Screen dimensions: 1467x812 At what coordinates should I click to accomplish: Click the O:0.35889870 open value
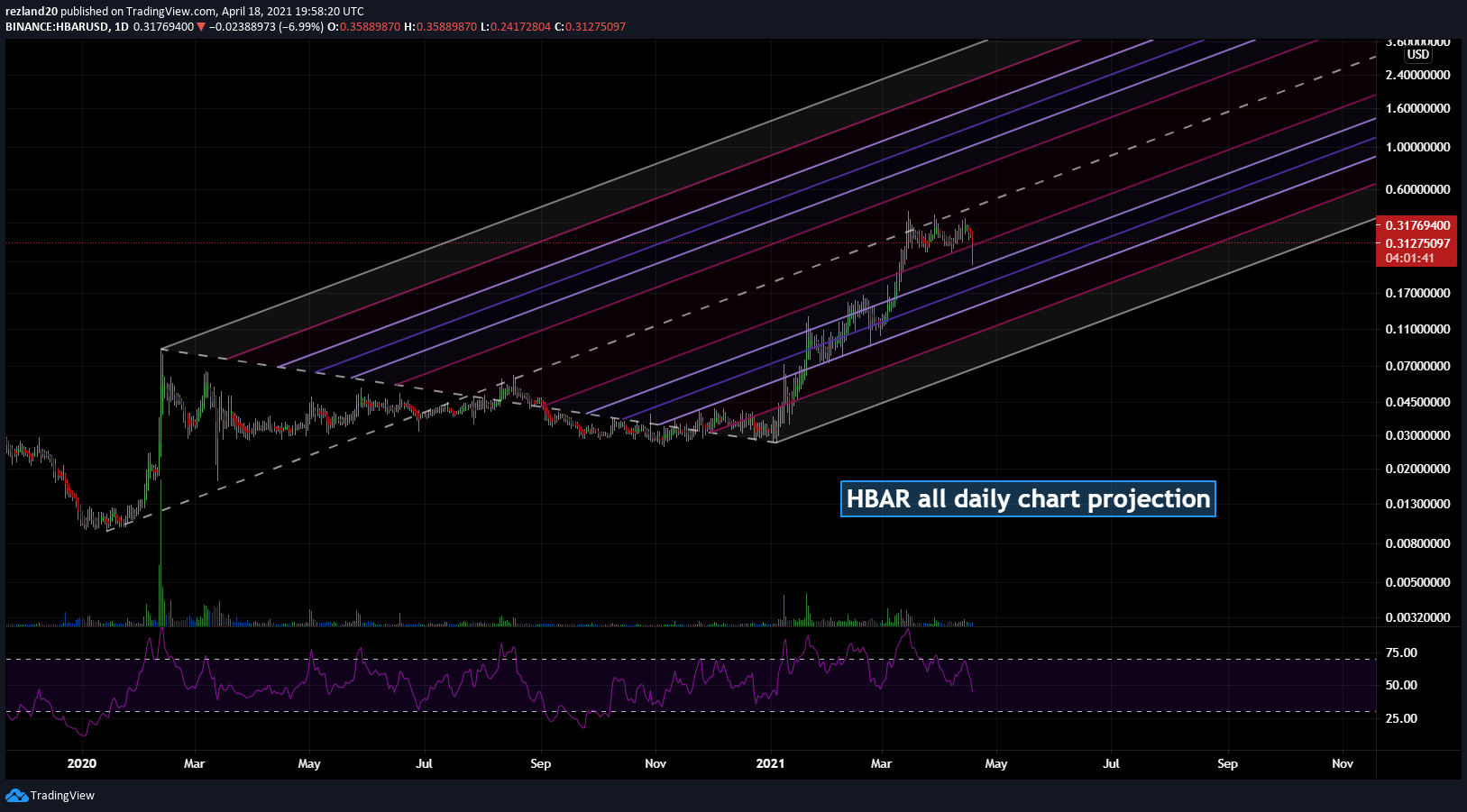[363, 27]
